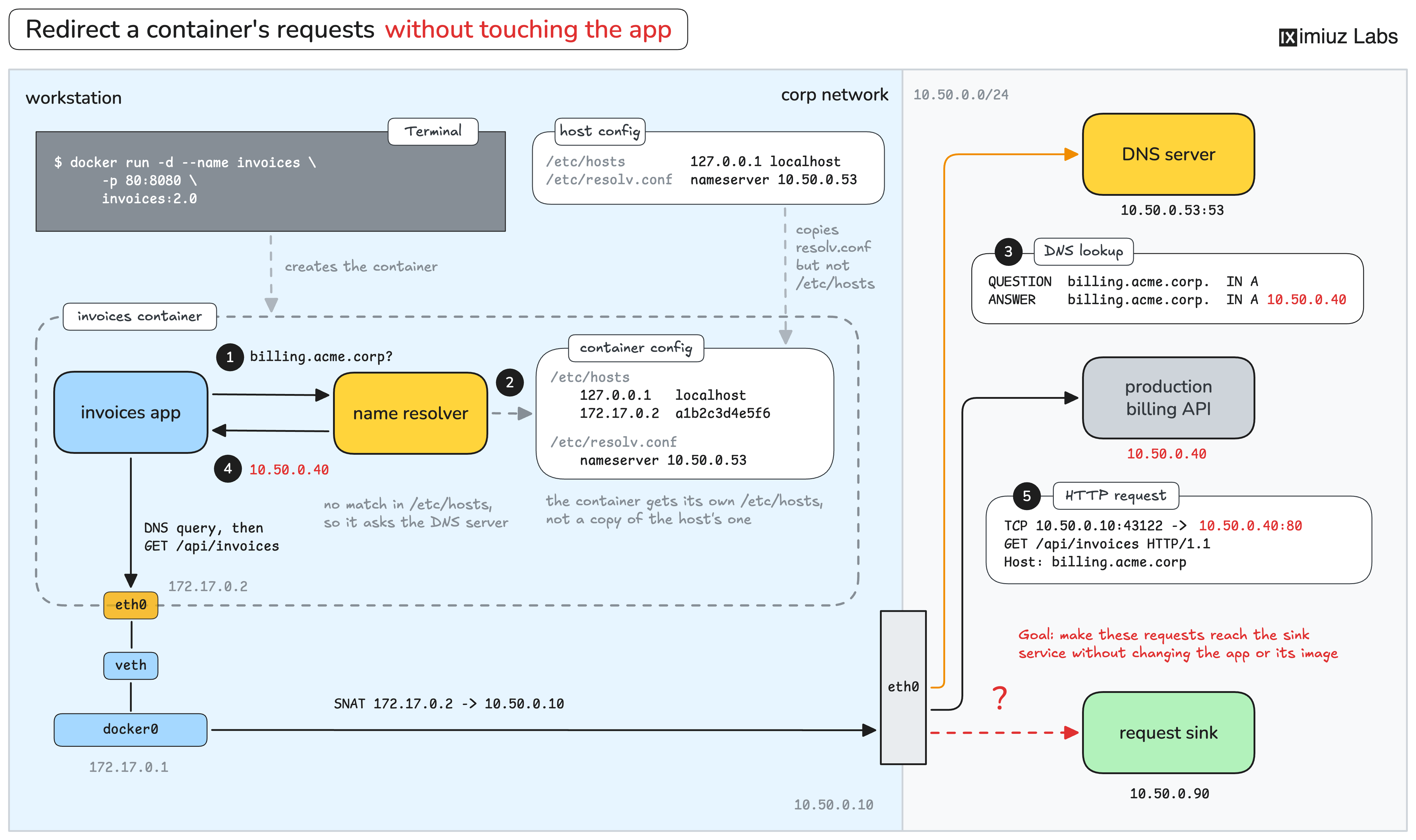Click 'nameserver 10.50.0.53' in host config

click(x=773, y=180)
